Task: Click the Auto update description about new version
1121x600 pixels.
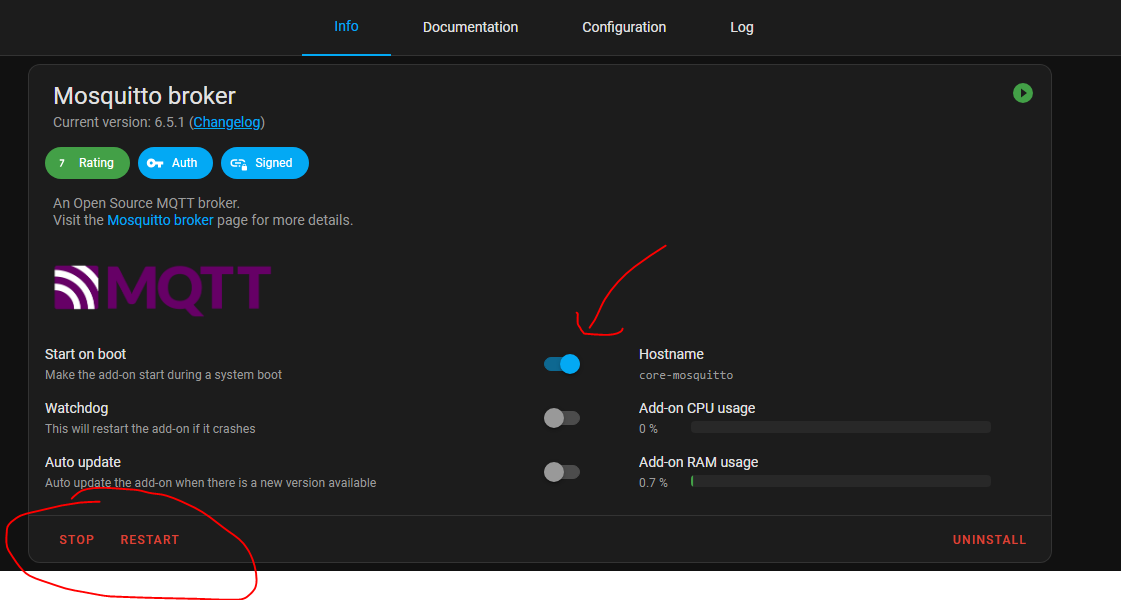Action: click(210, 483)
